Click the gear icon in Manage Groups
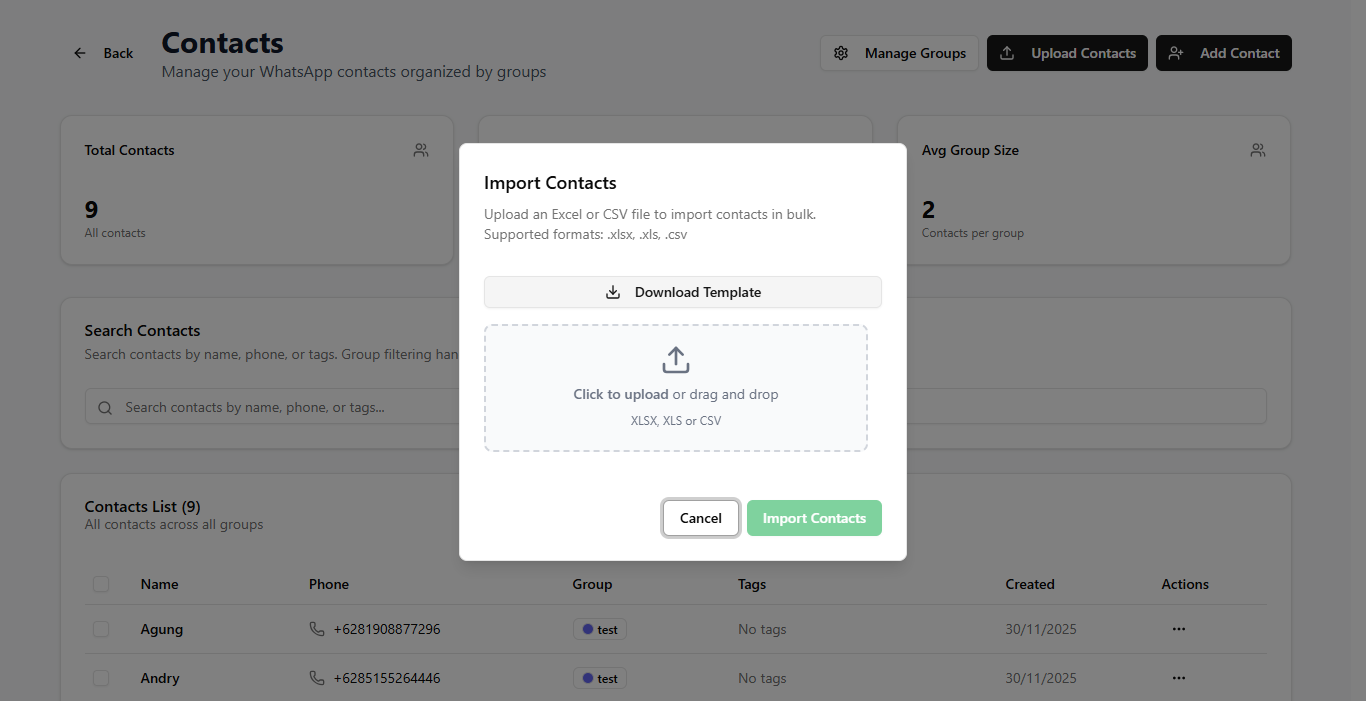This screenshot has width=1366, height=701. (x=841, y=53)
